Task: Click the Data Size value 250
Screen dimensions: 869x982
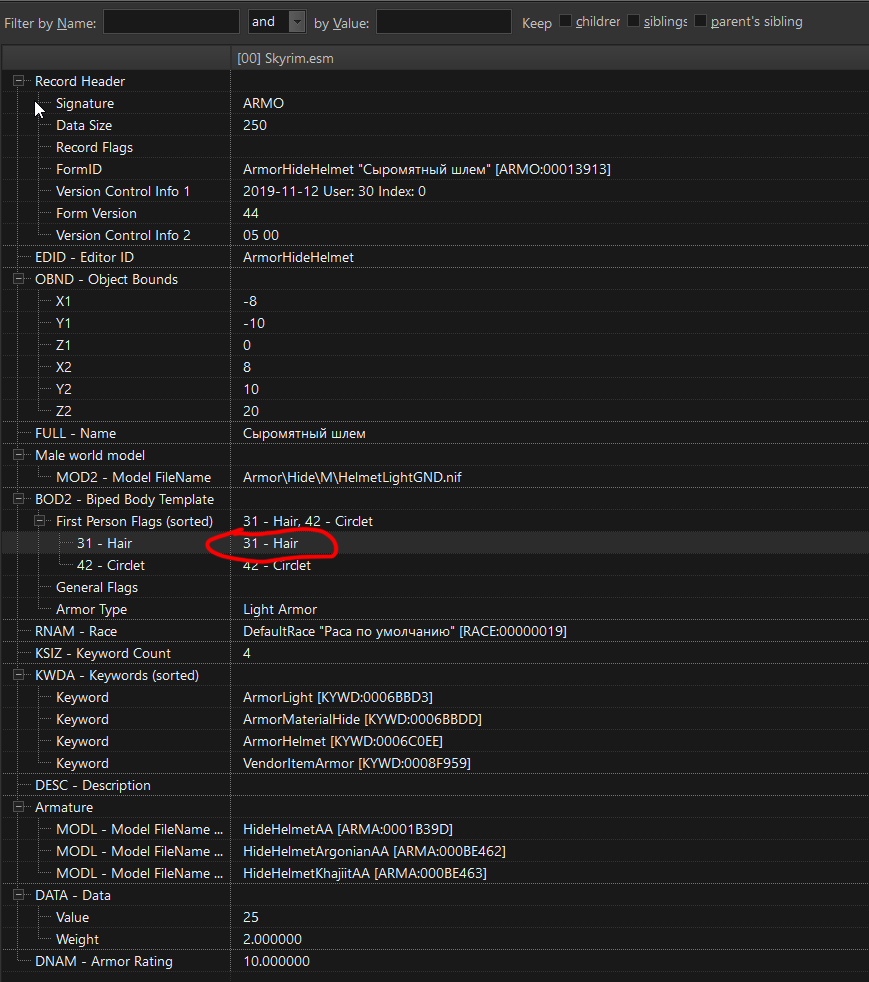Action: [255, 125]
